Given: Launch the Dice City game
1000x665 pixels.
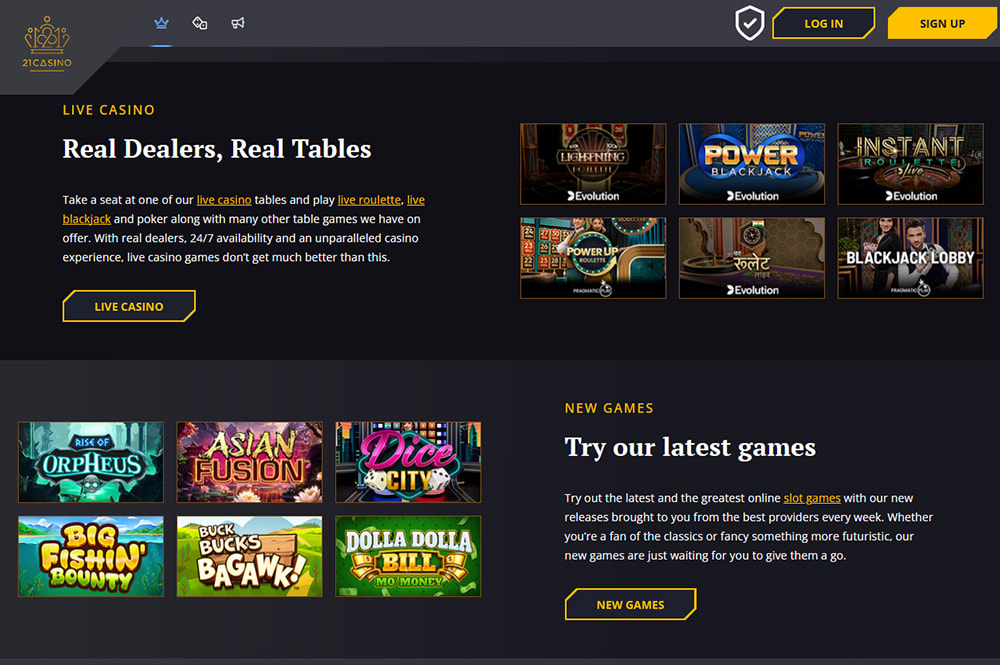Looking at the screenshot, I should click(x=408, y=462).
